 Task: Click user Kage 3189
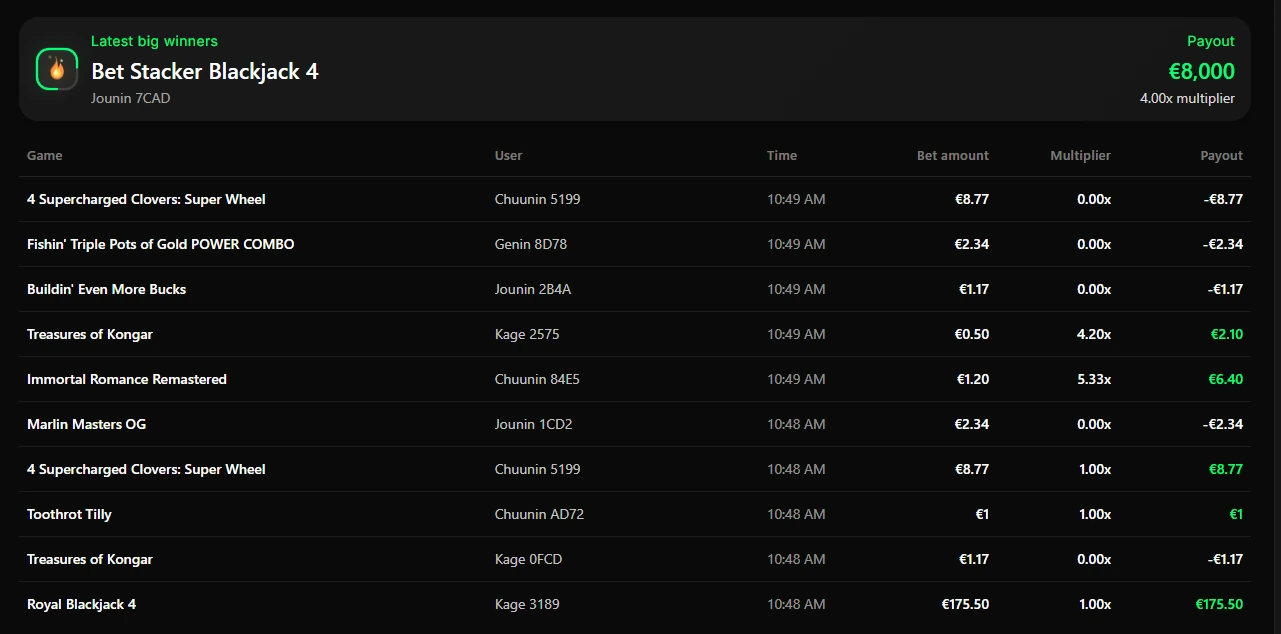coord(527,604)
